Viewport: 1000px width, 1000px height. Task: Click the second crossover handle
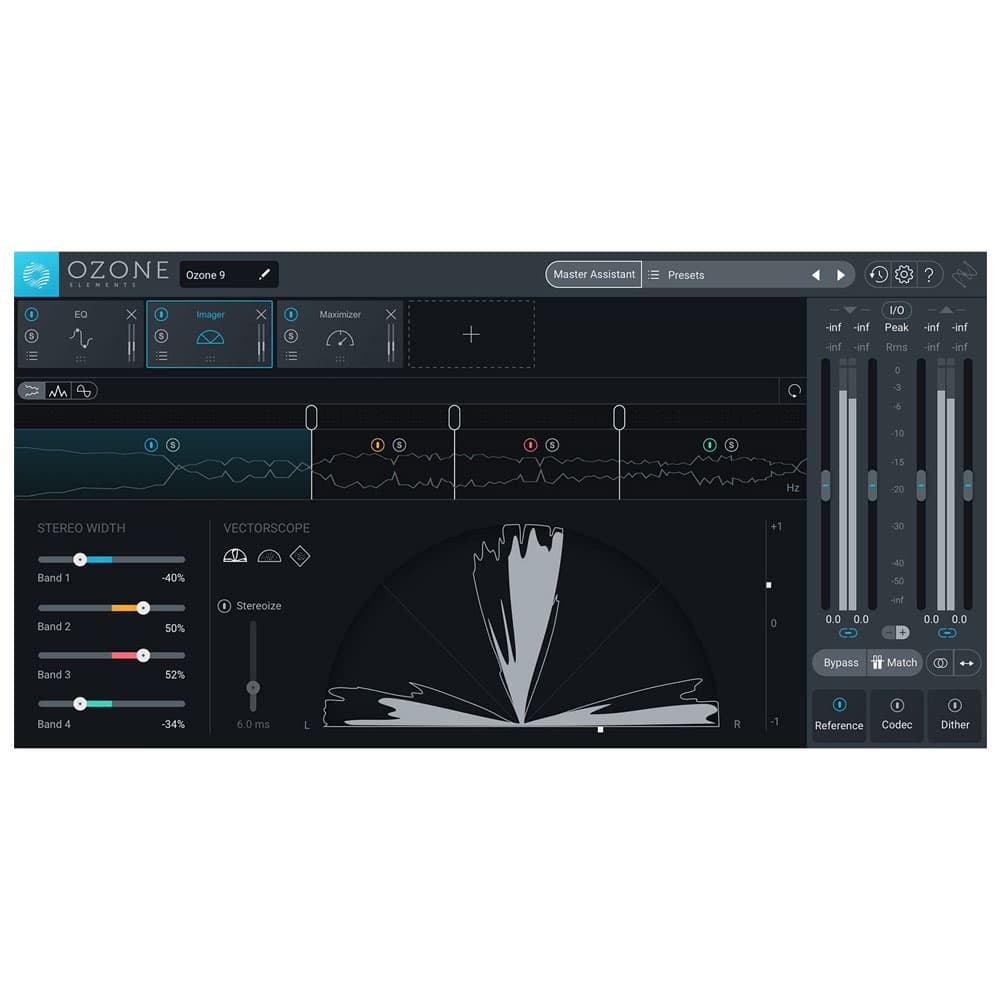[454, 417]
